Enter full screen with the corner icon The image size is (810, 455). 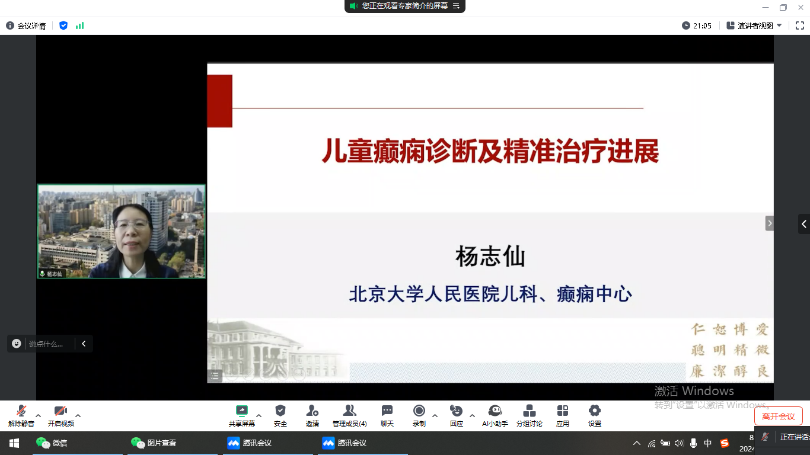(800, 25)
